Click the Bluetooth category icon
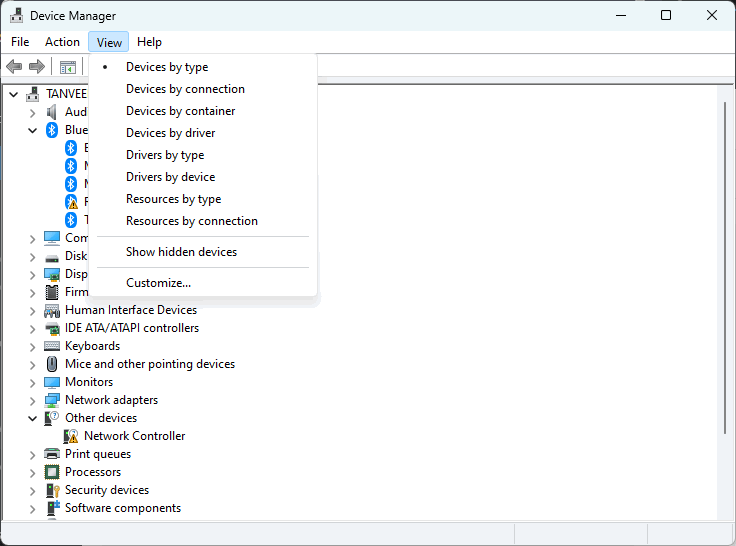Viewport: 736px width, 546px height. (52, 130)
